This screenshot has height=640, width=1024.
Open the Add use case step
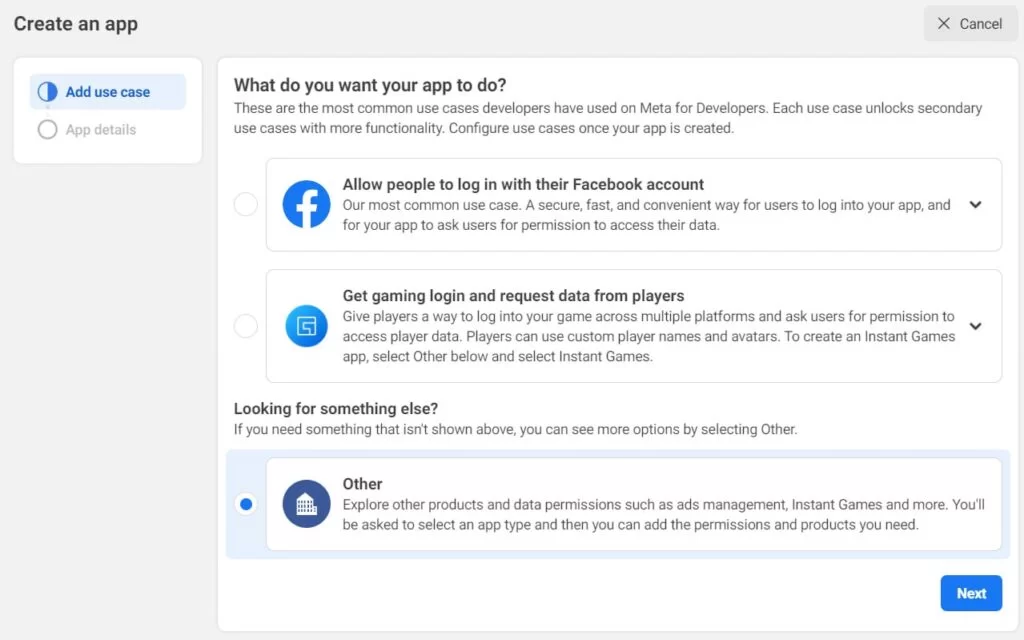pyautogui.click(x=108, y=91)
